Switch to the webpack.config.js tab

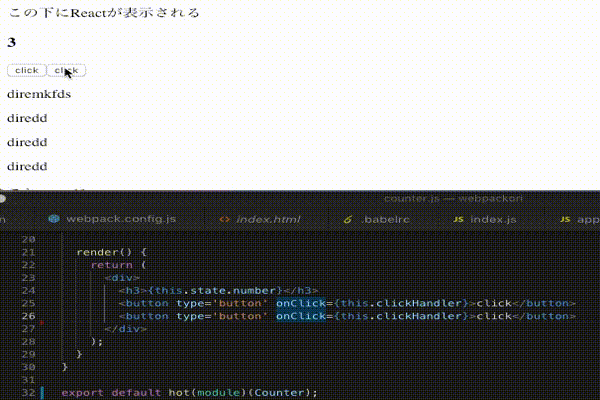pos(121,219)
